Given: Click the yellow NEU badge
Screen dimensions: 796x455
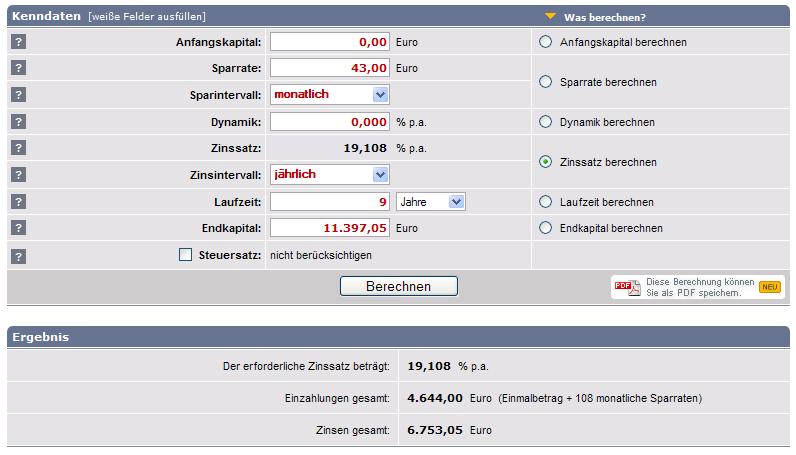Looking at the screenshot, I should tap(770, 287).
